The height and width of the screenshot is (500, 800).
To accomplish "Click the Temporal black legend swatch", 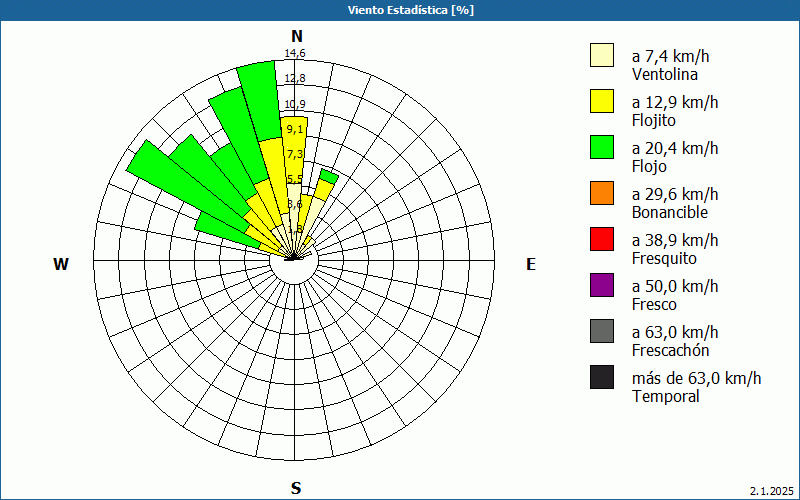I will click(602, 377).
